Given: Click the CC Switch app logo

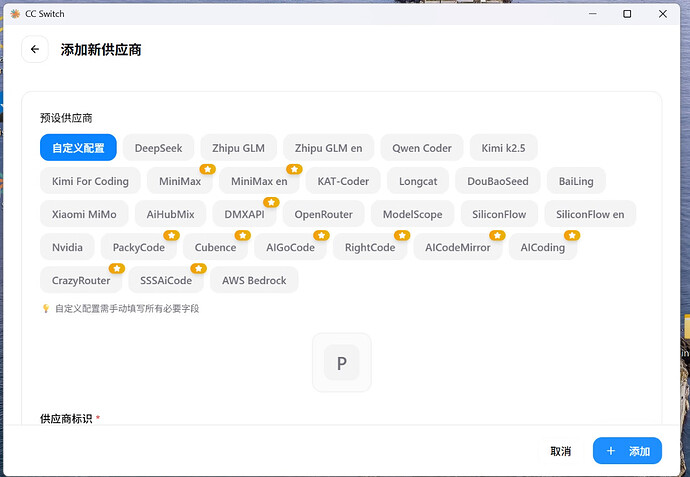Looking at the screenshot, I should (x=15, y=14).
